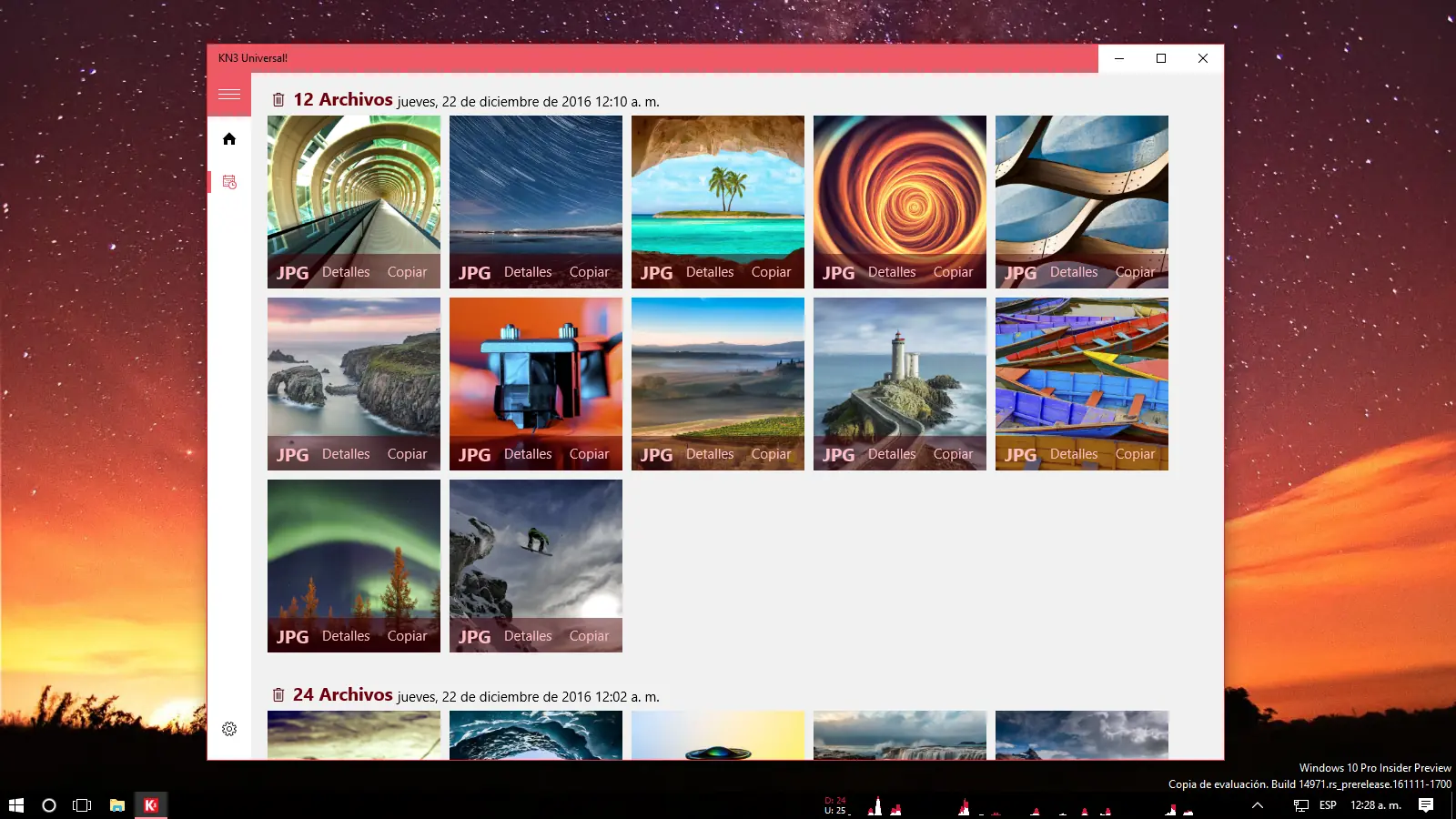1456x819 pixels.
Task: Click Copiar on the snowboarder image
Action: coord(589,636)
